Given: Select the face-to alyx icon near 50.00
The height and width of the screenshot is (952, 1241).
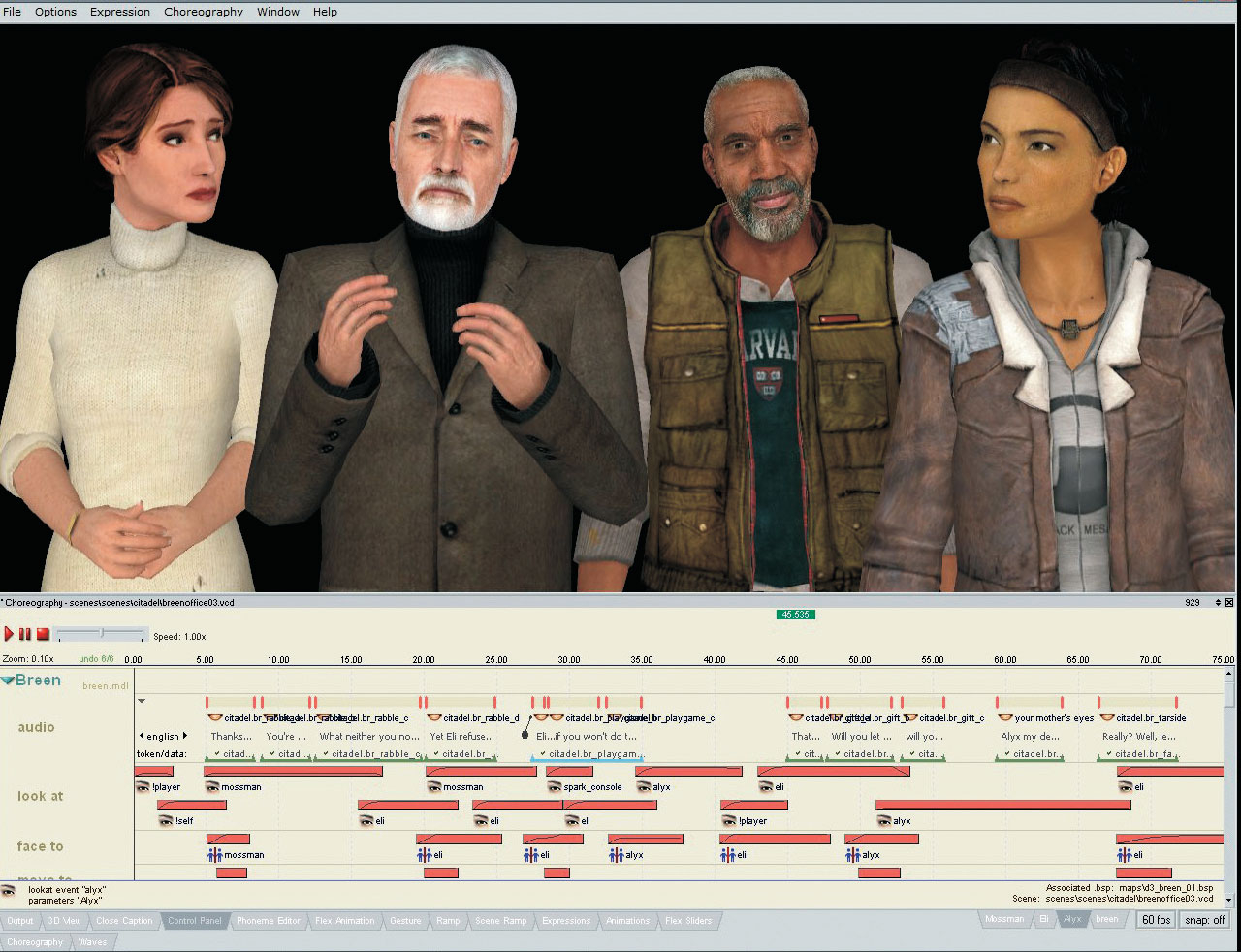Looking at the screenshot, I should (x=852, y=855).
